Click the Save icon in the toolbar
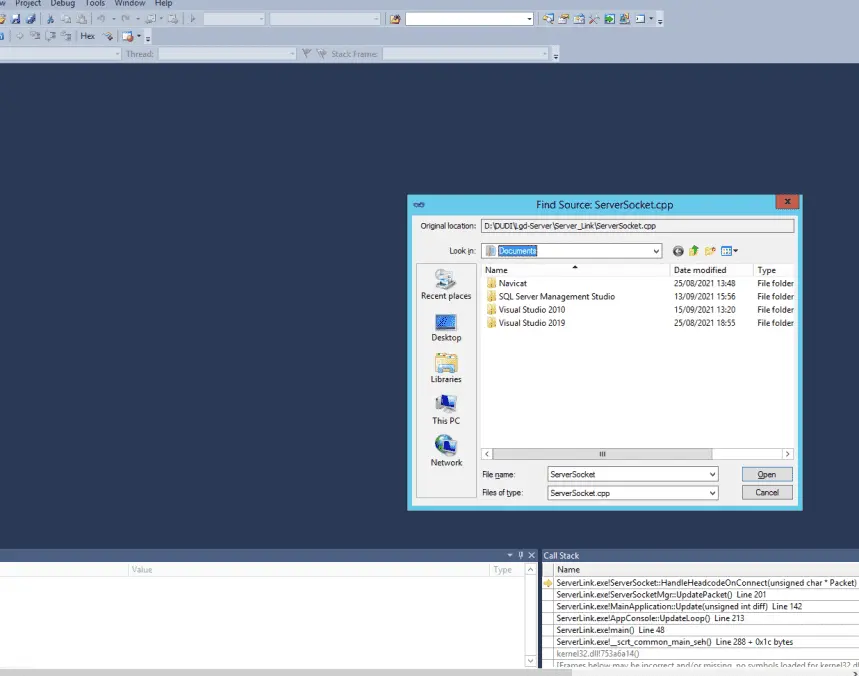Viewport: 859px width, 676px height. (16, 19)
